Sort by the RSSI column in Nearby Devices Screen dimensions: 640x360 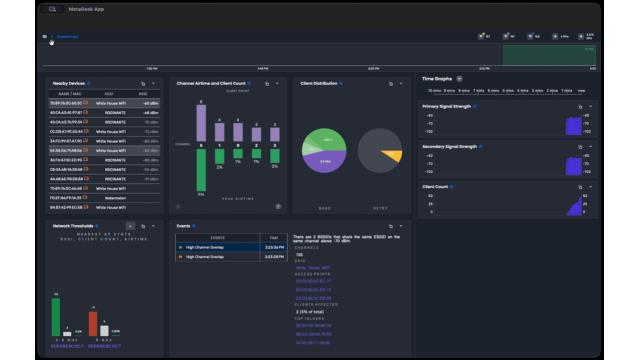coord(143,94)
